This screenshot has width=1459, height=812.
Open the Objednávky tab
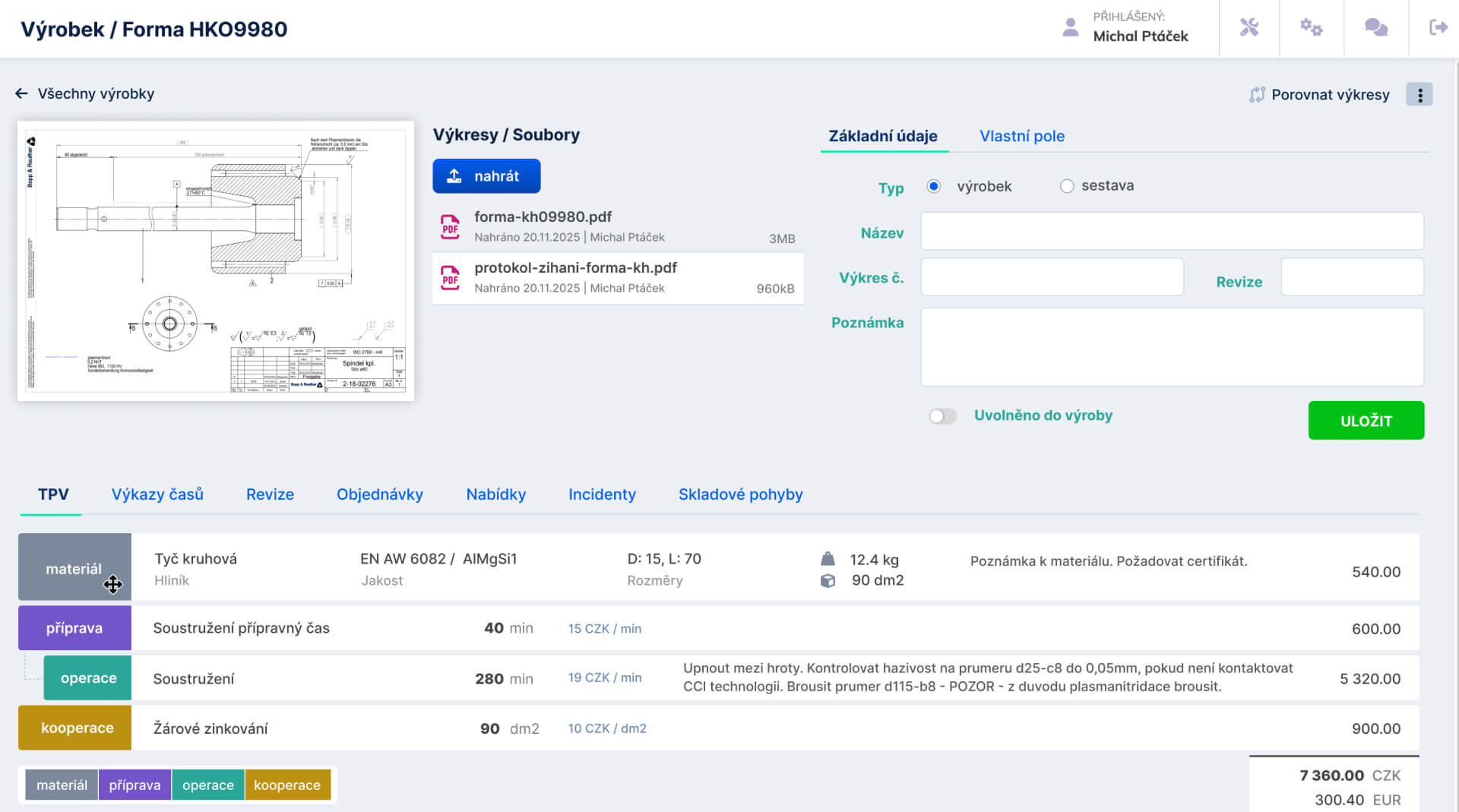tap(380, 494)
